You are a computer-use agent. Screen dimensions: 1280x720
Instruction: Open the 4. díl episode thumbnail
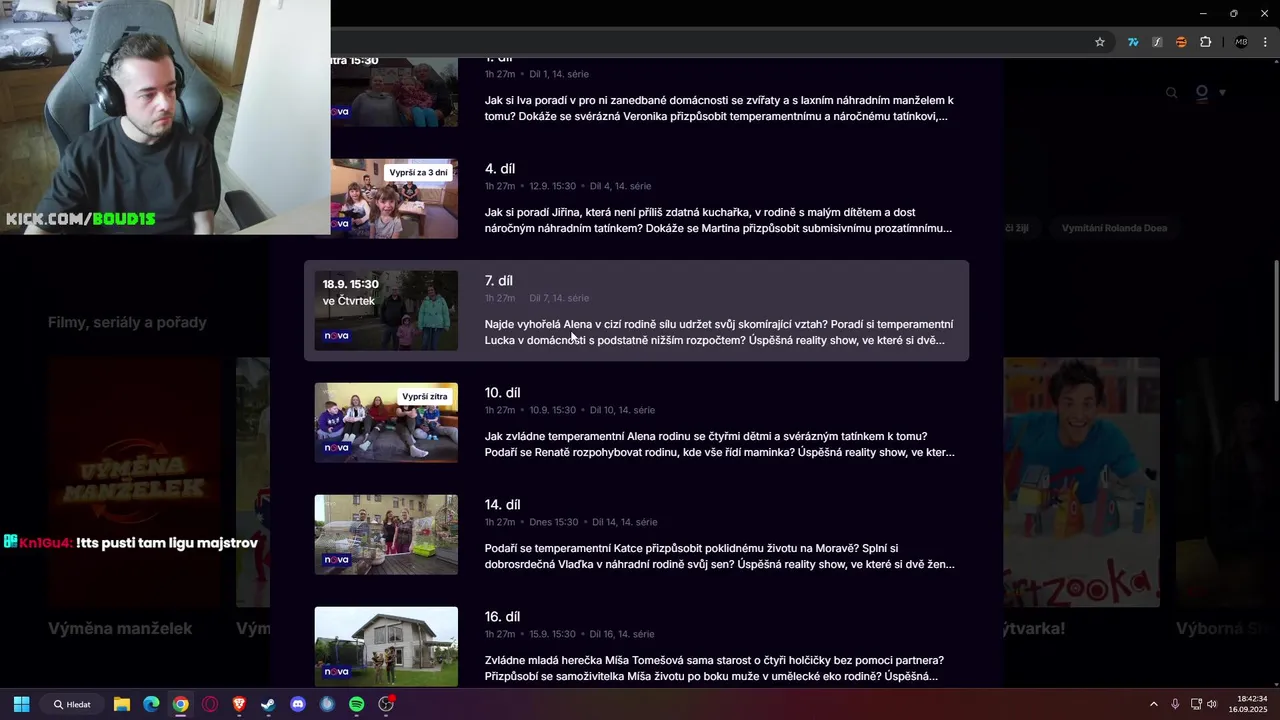(394, 199)
